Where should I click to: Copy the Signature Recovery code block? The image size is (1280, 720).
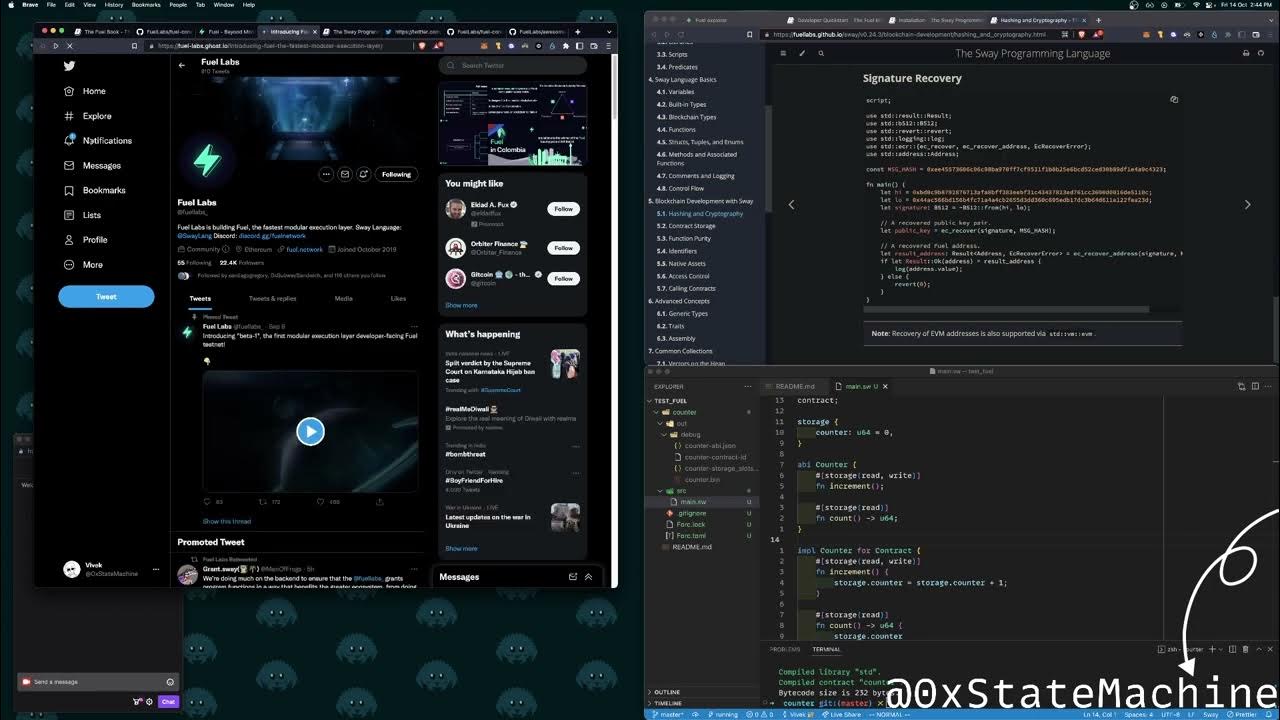1174,99
